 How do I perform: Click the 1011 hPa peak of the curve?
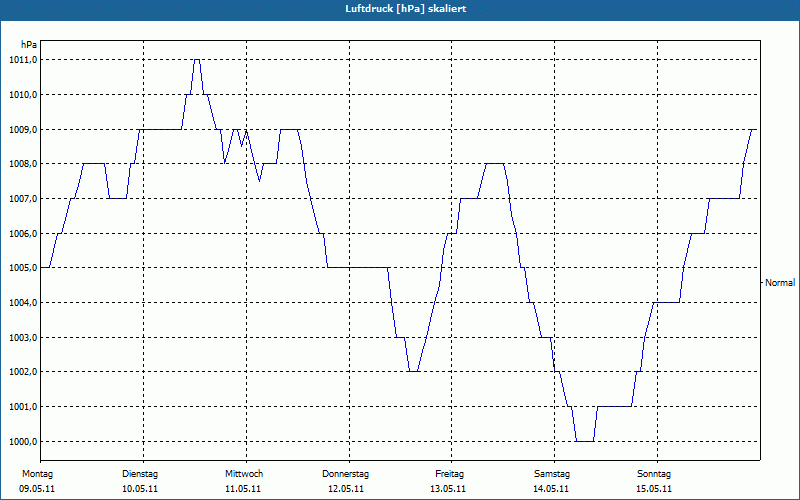197,60
